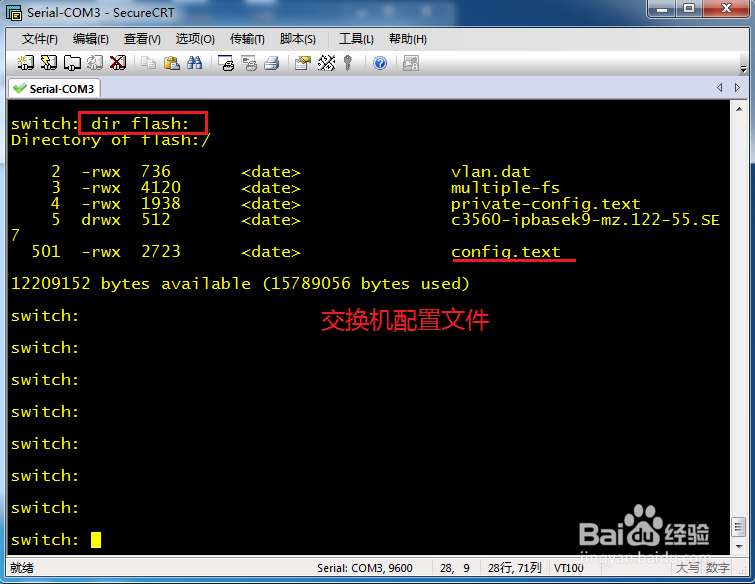This screenshot has width=755, height=584.
Task: Click the multiple-fs filename
Action: 506,188
